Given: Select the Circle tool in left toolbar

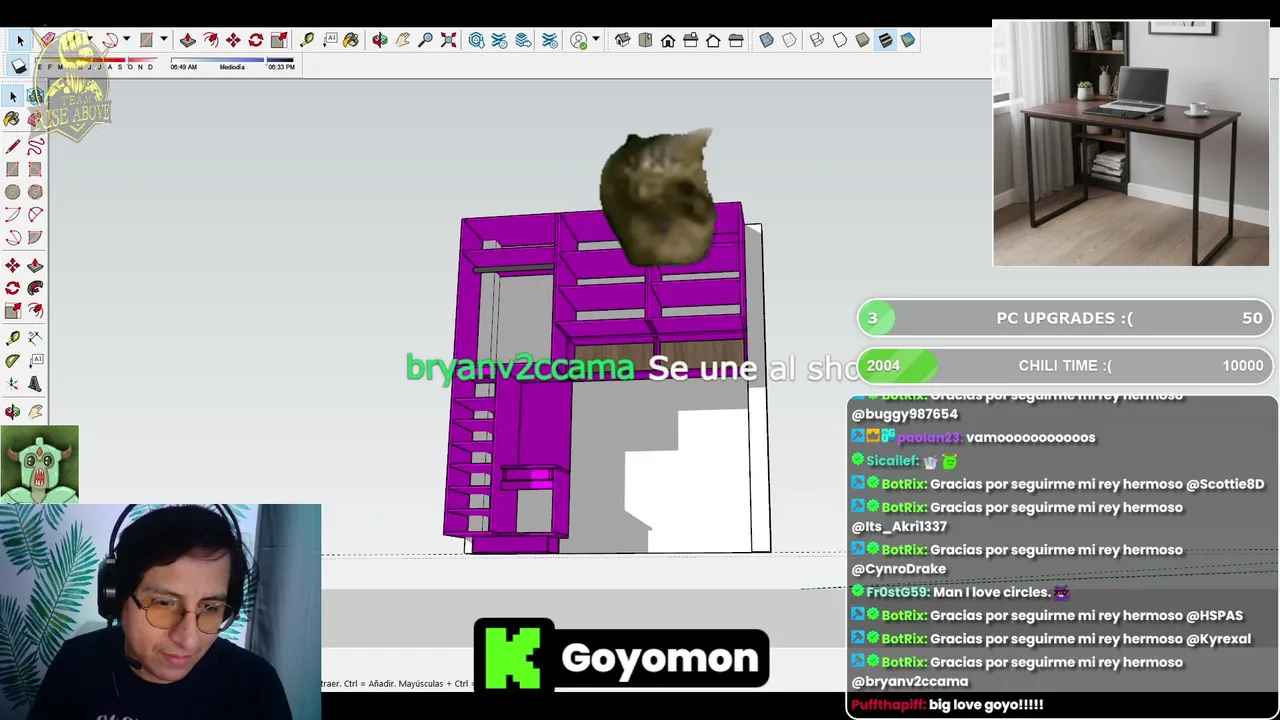Looking at the screenshot, I should 12,192.
